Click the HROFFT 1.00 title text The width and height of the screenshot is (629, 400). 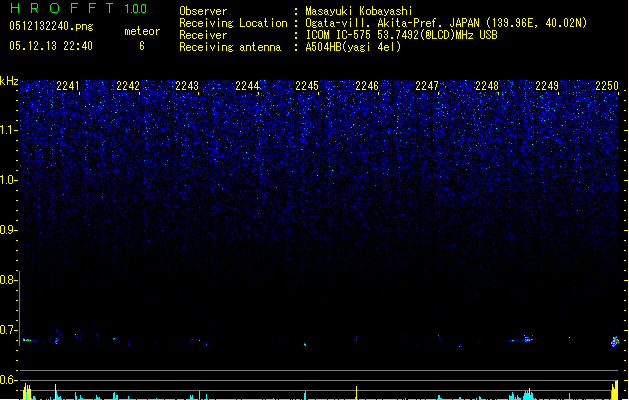[x=79, y=8]
